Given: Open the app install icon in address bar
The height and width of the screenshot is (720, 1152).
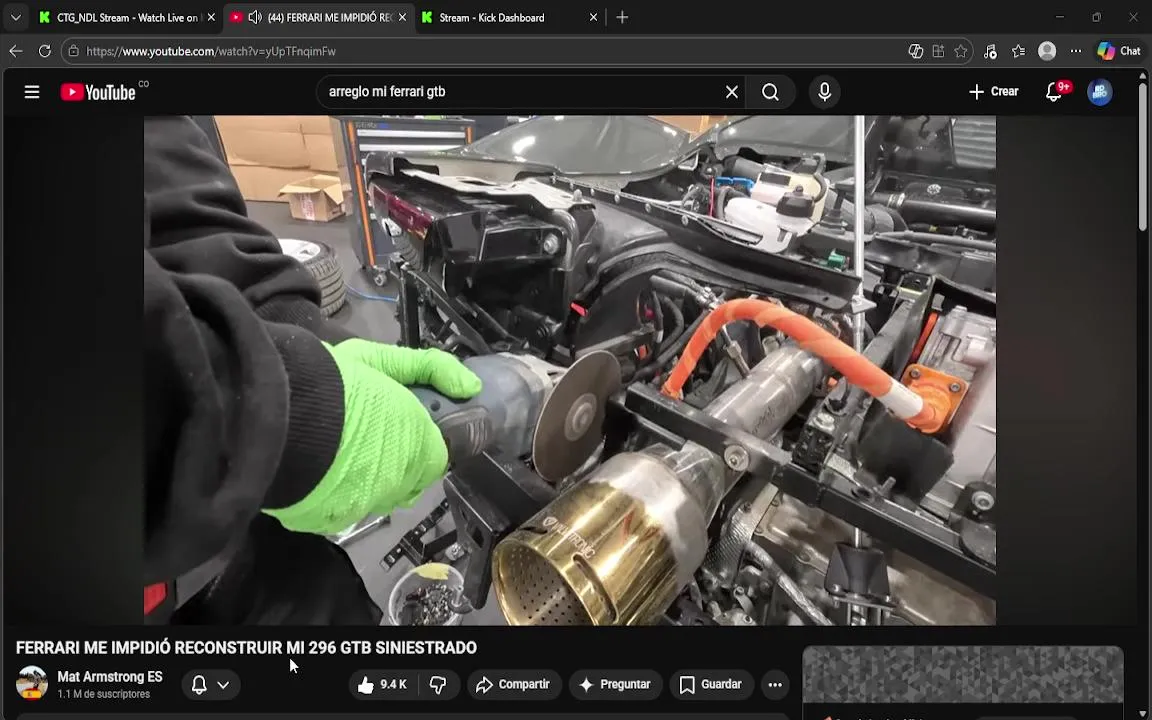Looking at the screenshot, I should click(938, 51).
